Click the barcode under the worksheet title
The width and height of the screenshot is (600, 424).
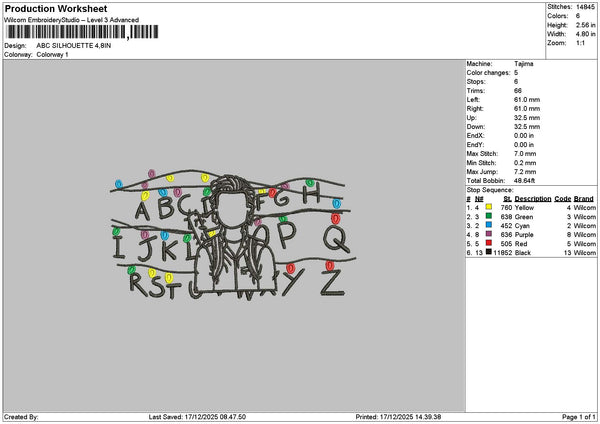click(82, 32)
